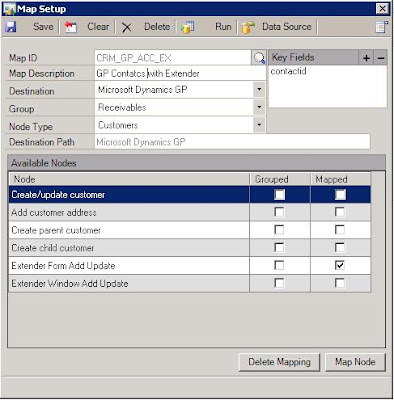394x400 pixels.
Task: Click the Destination Path field
Action: pos(232,142)
